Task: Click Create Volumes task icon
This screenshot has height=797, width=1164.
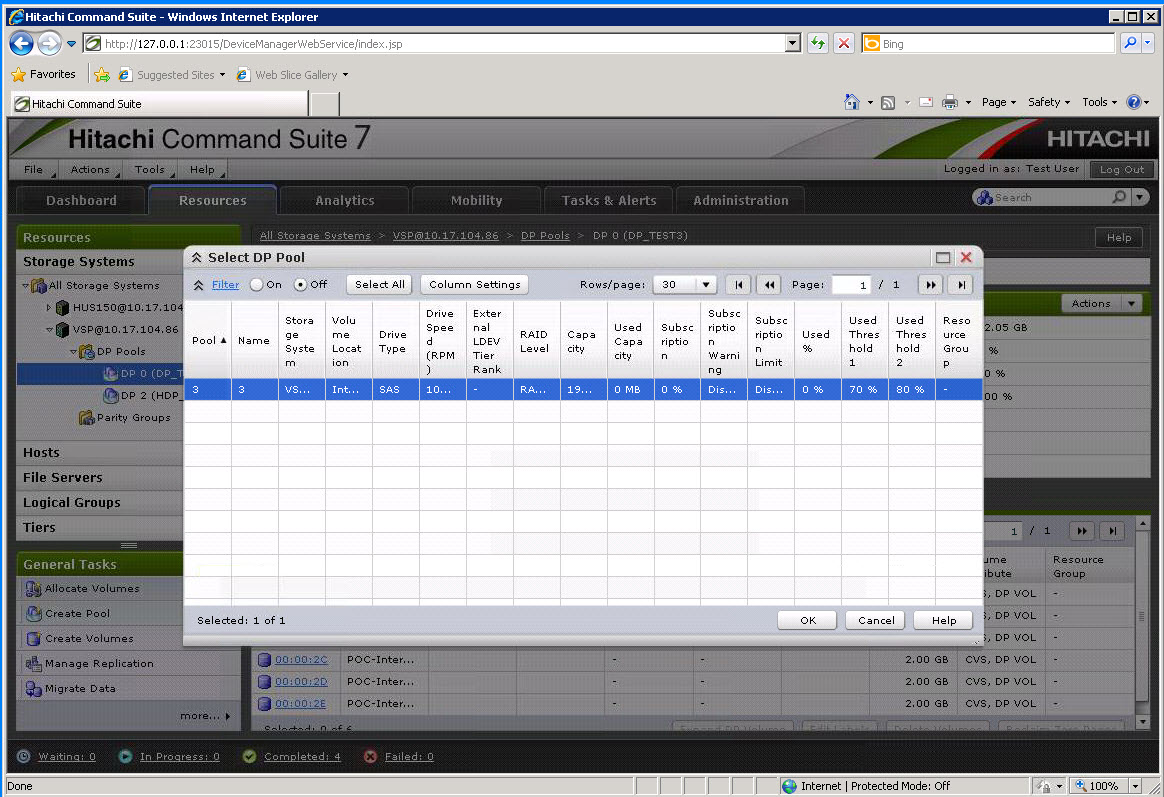Action: (33, 638)
